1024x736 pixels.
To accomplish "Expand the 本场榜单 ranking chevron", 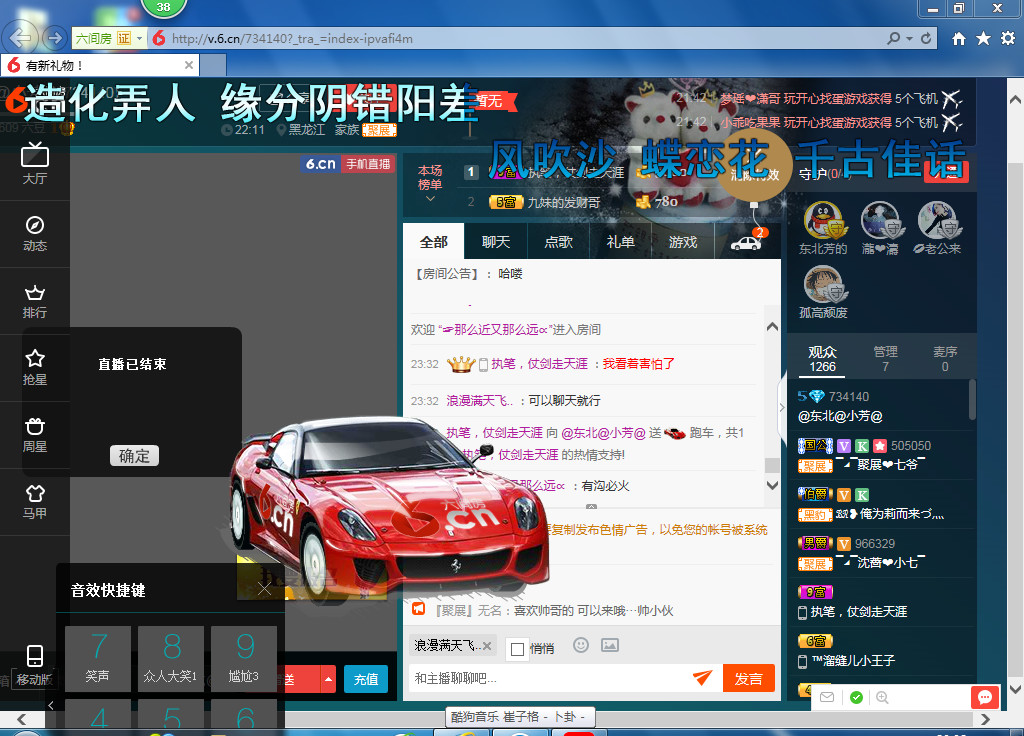I will pos(430,199).
